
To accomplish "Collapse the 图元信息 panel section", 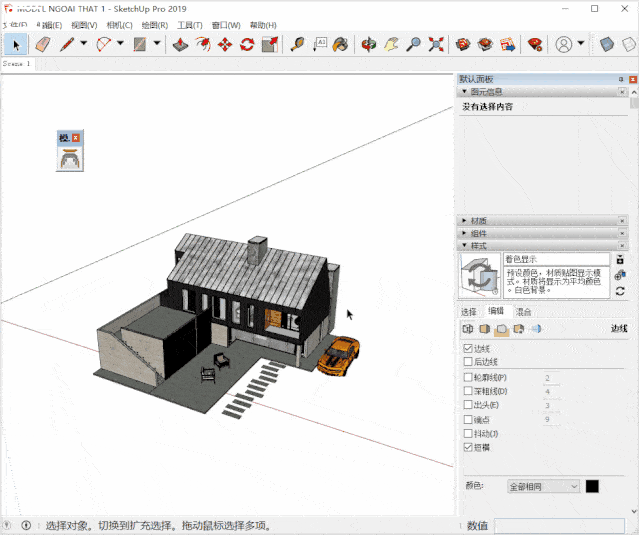I will tap(464, 92).
